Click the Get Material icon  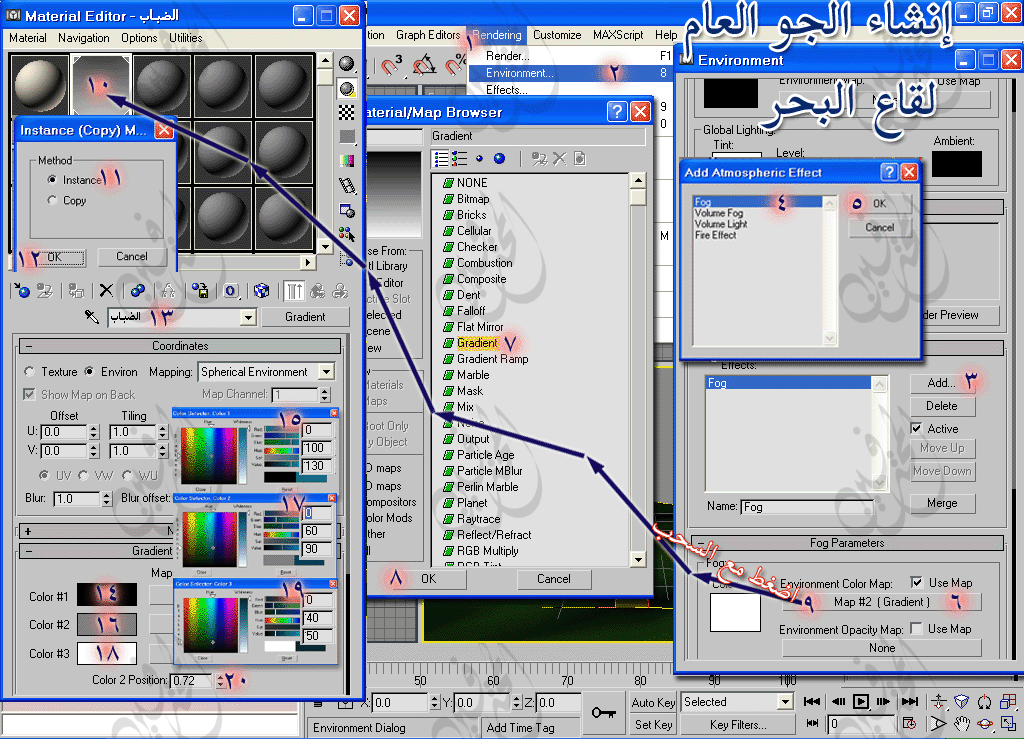(x=22, y=291)
